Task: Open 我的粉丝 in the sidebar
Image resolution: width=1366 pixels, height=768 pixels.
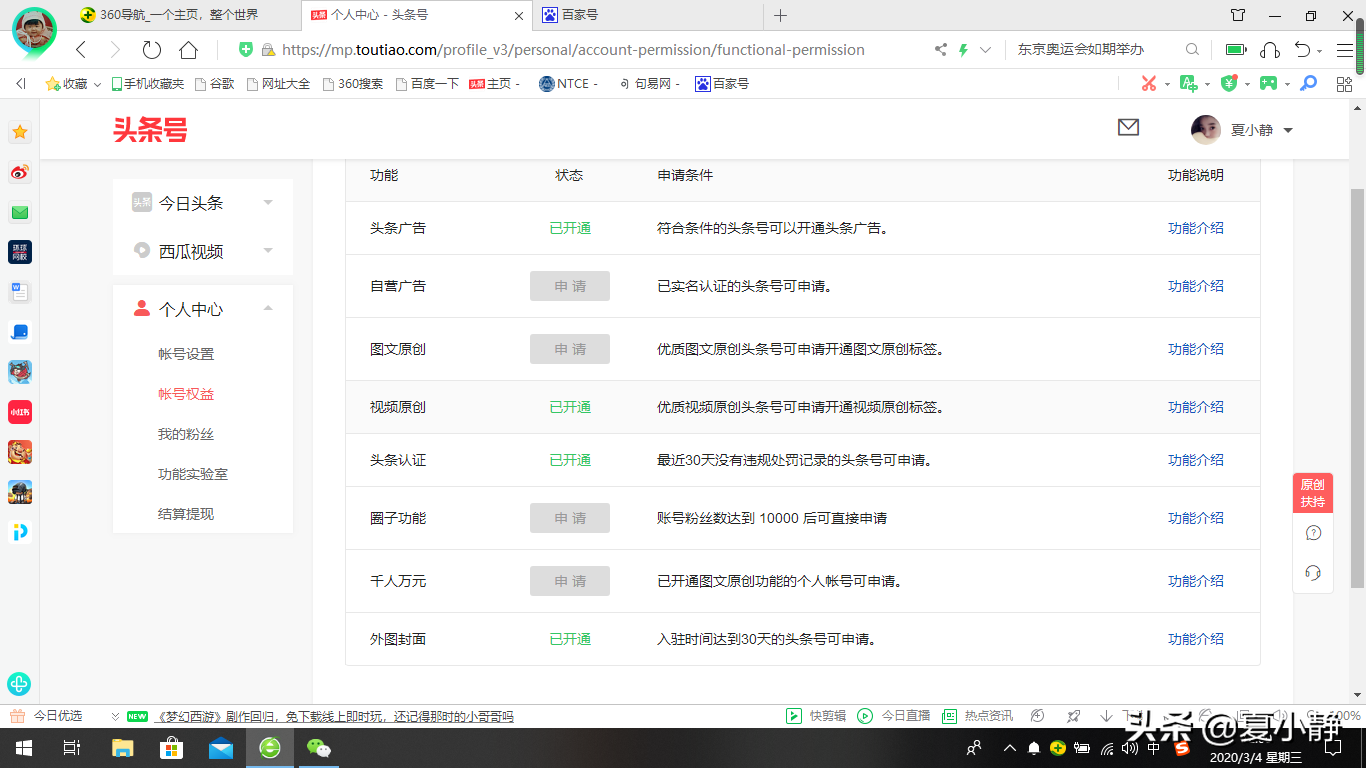Action: pyautogui.click(x=186, y=434)
